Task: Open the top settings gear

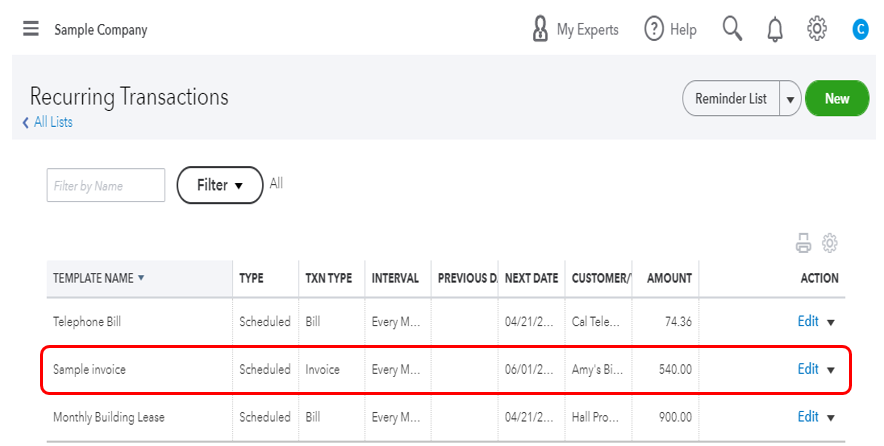Action: 817,29
